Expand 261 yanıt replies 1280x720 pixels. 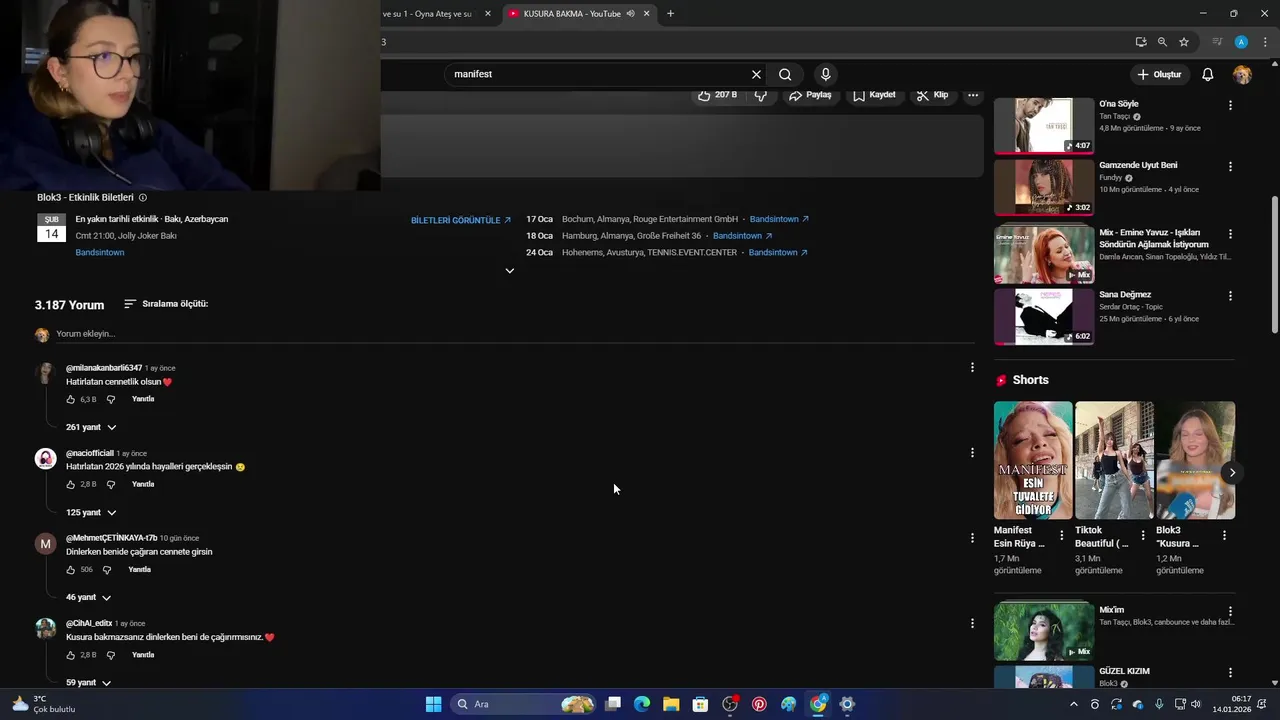(91, 427)
